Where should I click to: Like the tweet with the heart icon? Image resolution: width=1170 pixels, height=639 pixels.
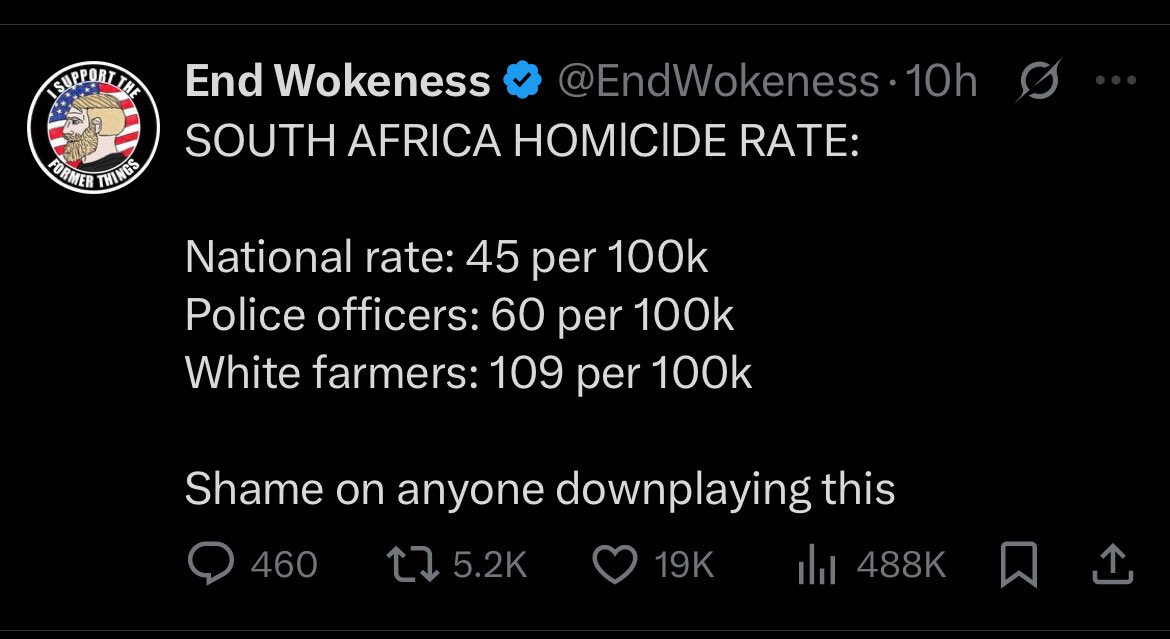[x=616, y=565]
